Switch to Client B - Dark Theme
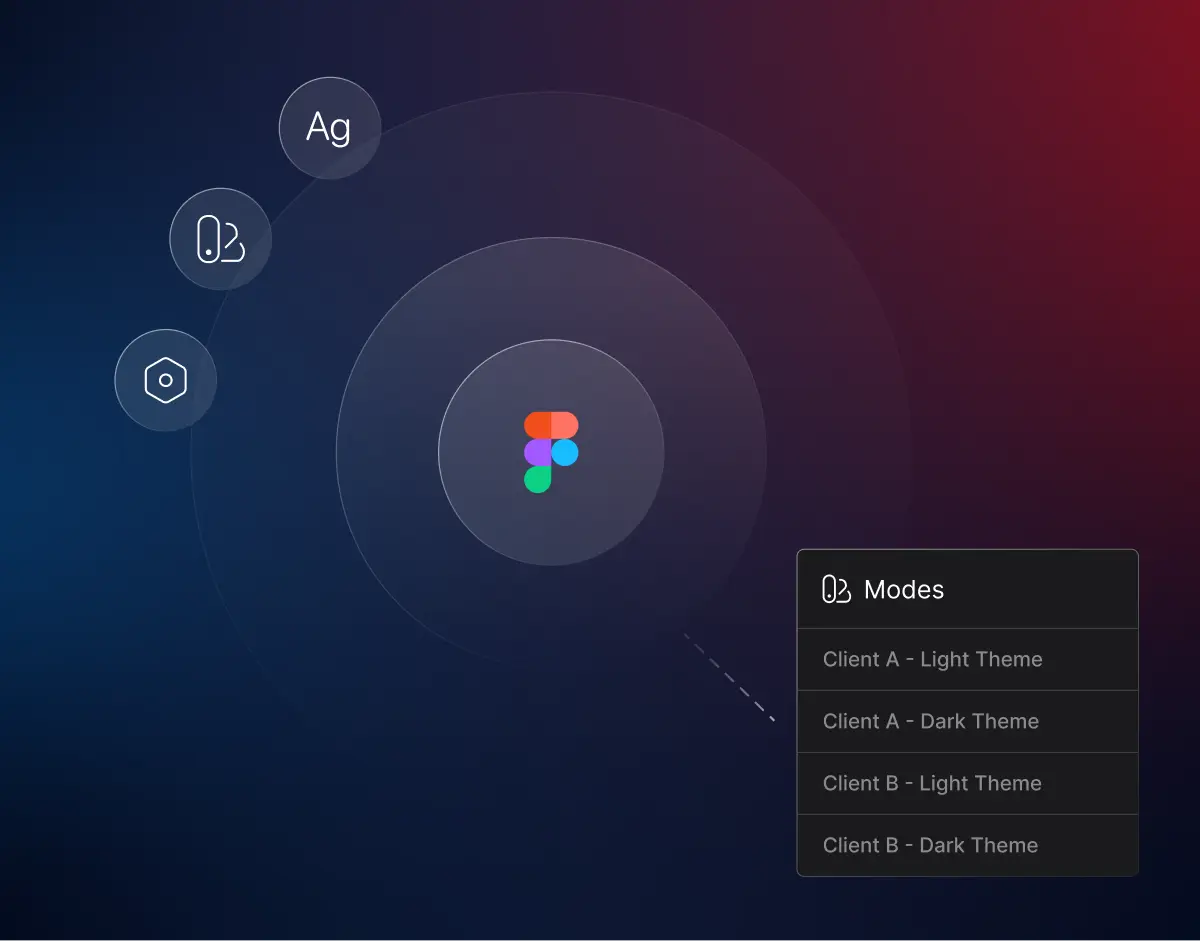The width and height of the screenshot is (1200, 941). point(967,846)
